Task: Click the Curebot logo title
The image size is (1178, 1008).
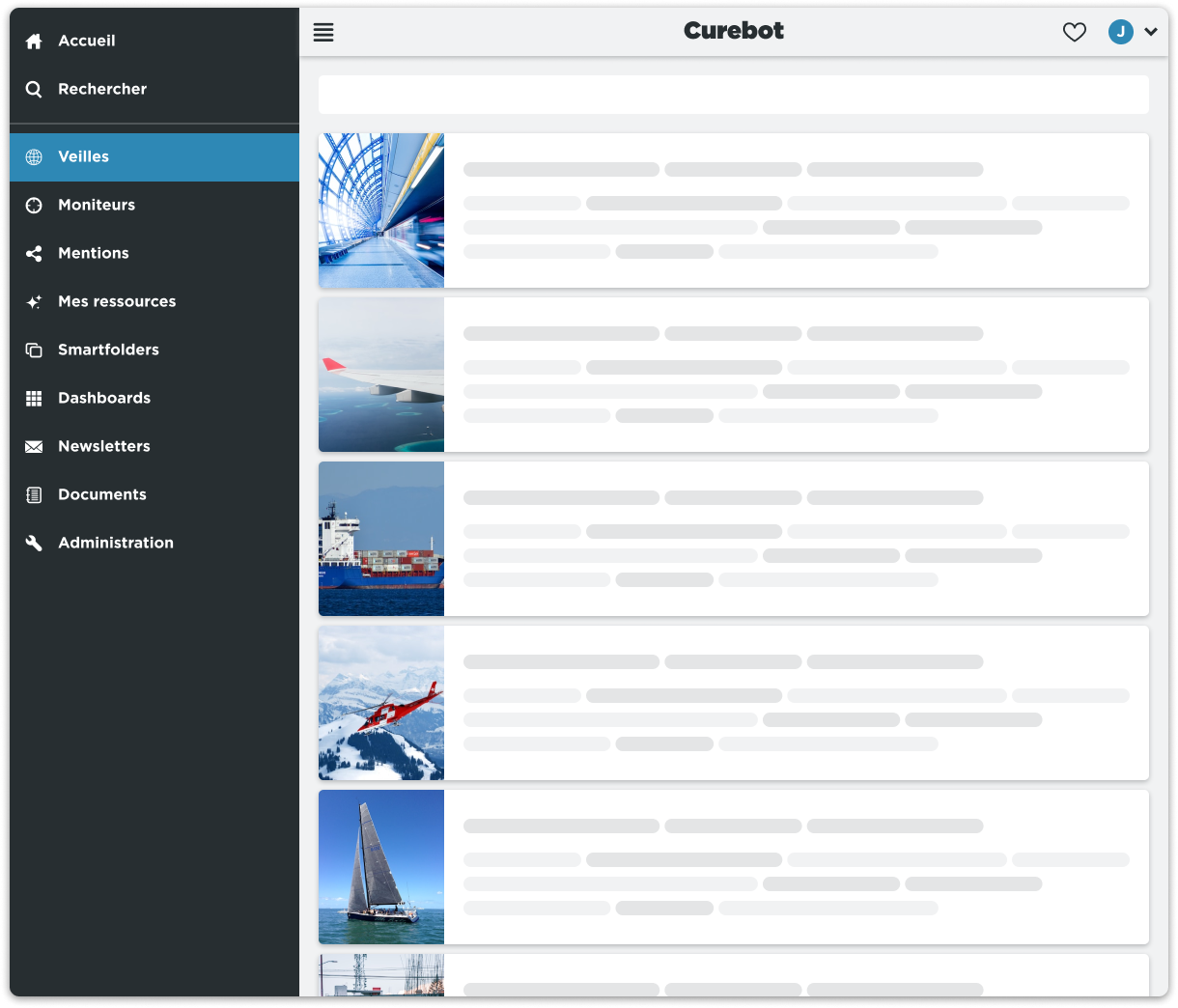Action: [734, 31]
